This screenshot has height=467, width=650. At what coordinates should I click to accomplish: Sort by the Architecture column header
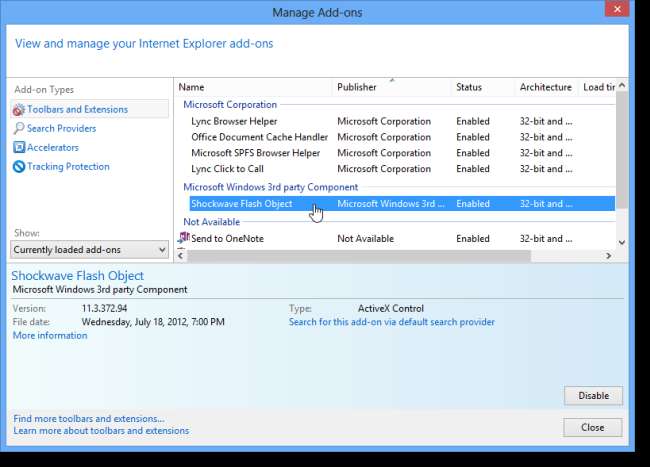546,87
